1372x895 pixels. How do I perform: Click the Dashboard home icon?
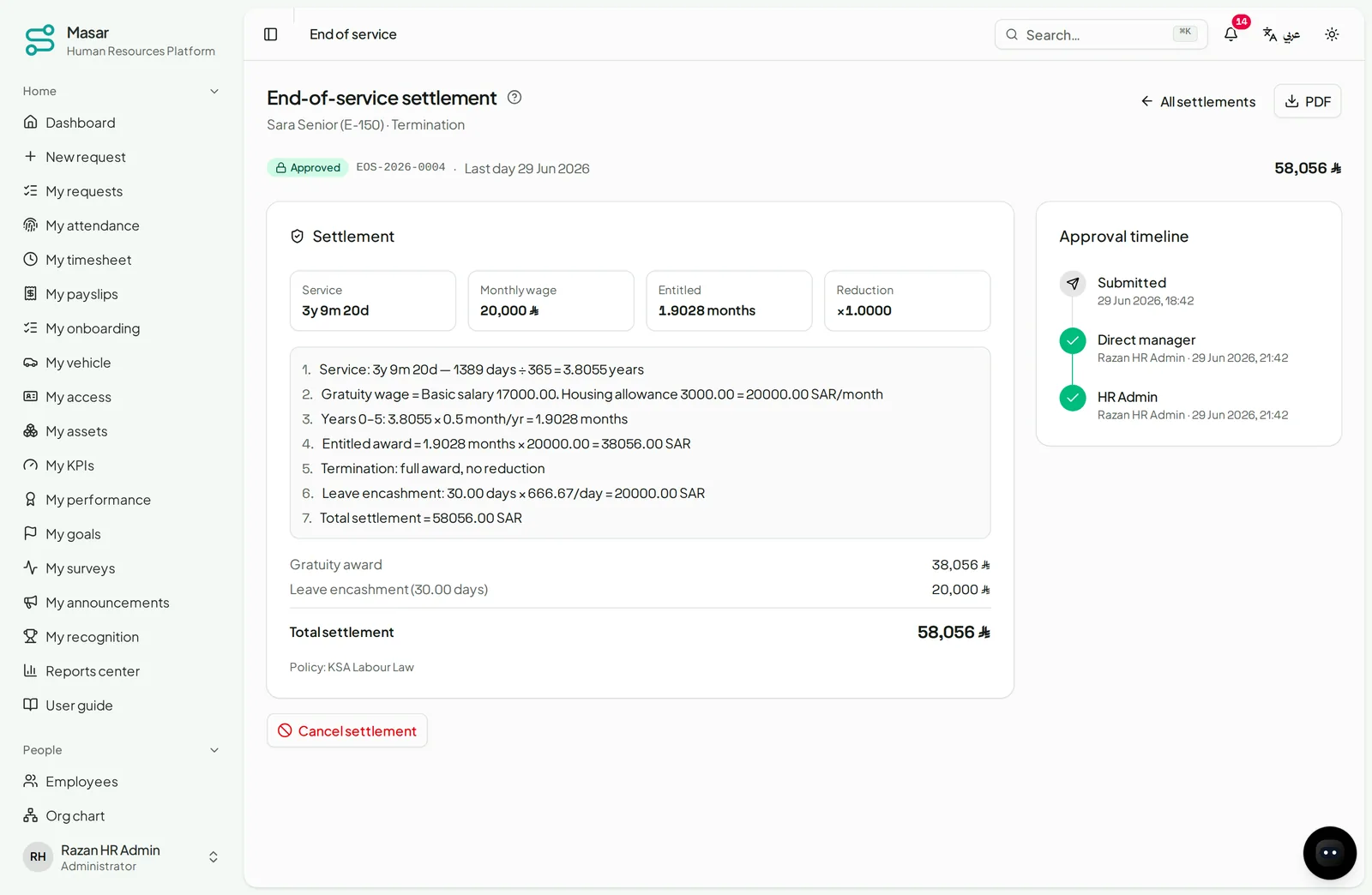tap(31, 123)
